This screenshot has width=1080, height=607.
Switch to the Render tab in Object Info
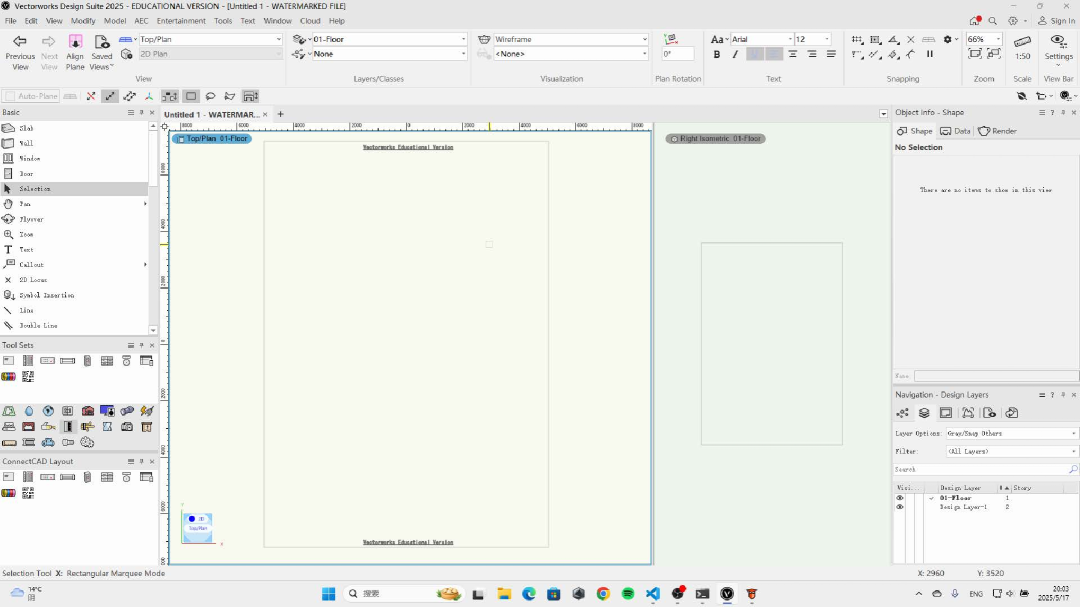point(997,131)
